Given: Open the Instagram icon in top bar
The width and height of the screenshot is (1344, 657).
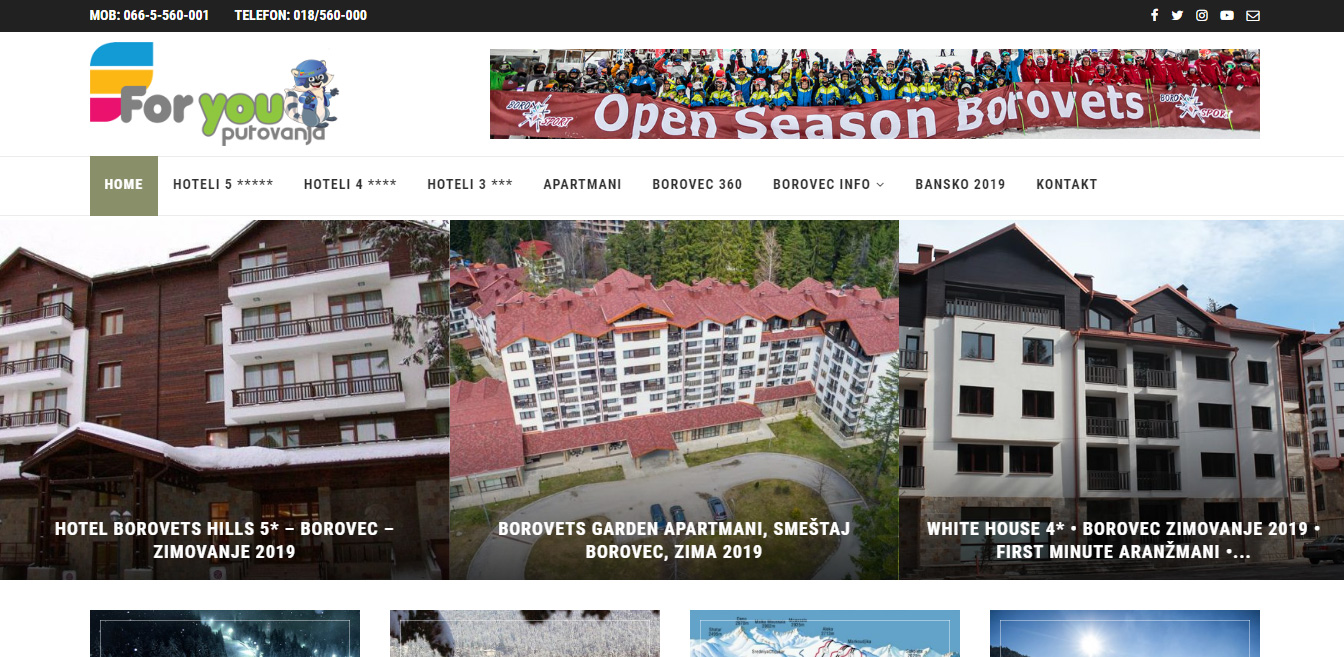Looking at the screenshot, I should (1202, 15).
